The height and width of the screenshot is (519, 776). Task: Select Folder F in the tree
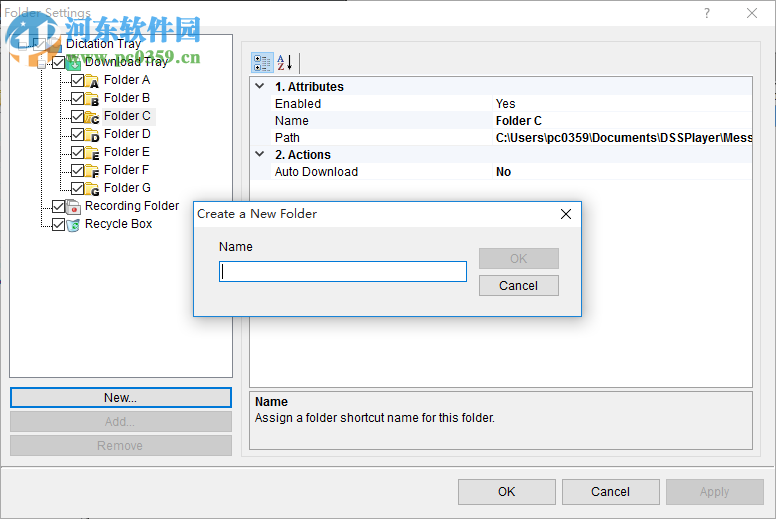[x=126, y=170]
